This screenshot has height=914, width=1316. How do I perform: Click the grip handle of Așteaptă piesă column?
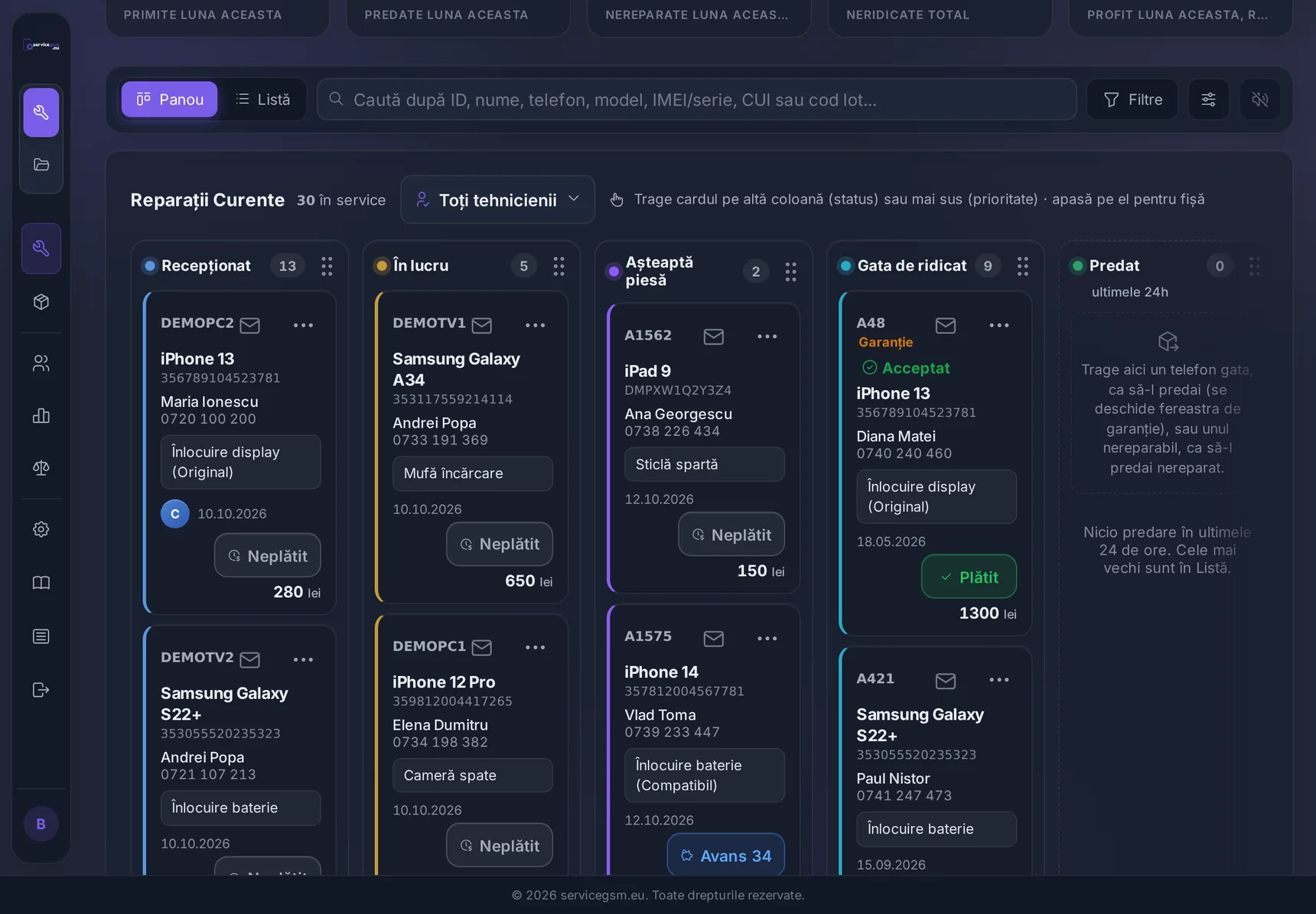790,272
